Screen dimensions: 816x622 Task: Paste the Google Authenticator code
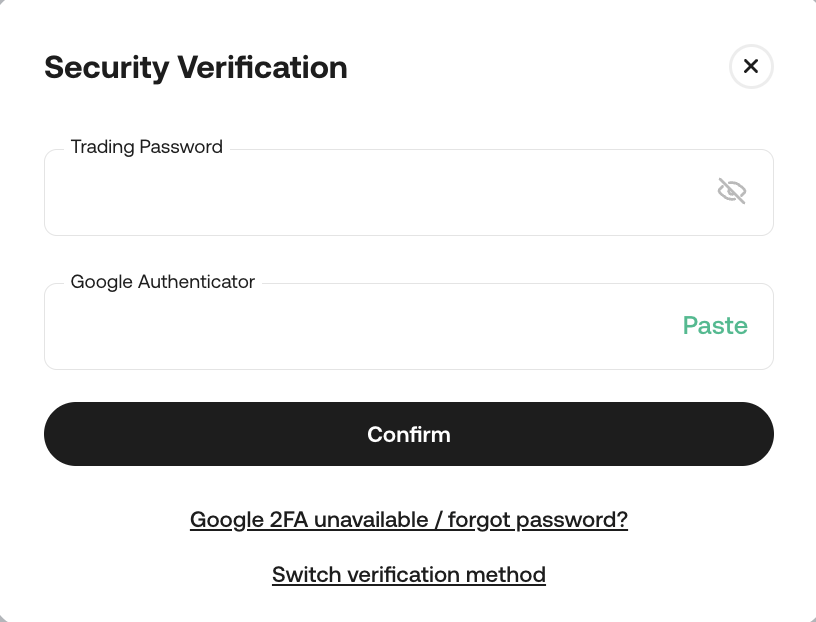click(x=715, y=326)
